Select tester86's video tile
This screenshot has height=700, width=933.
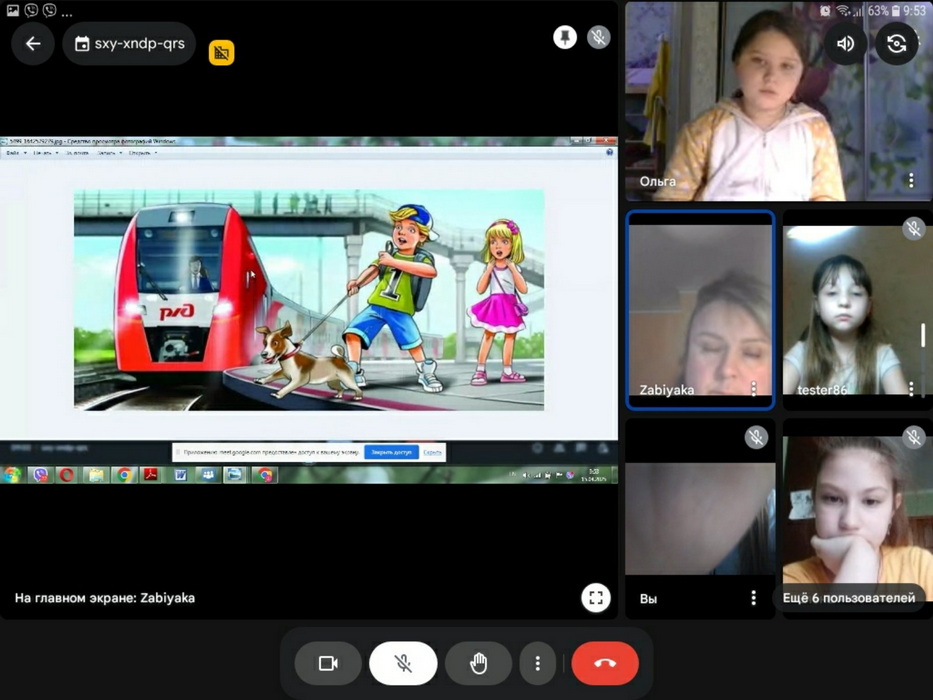(x=857, y=310)
